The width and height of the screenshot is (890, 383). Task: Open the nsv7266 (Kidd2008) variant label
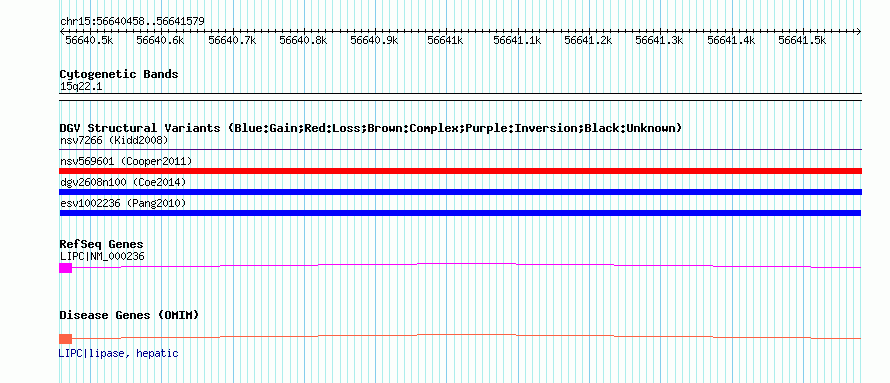click(x=114, y=140)
